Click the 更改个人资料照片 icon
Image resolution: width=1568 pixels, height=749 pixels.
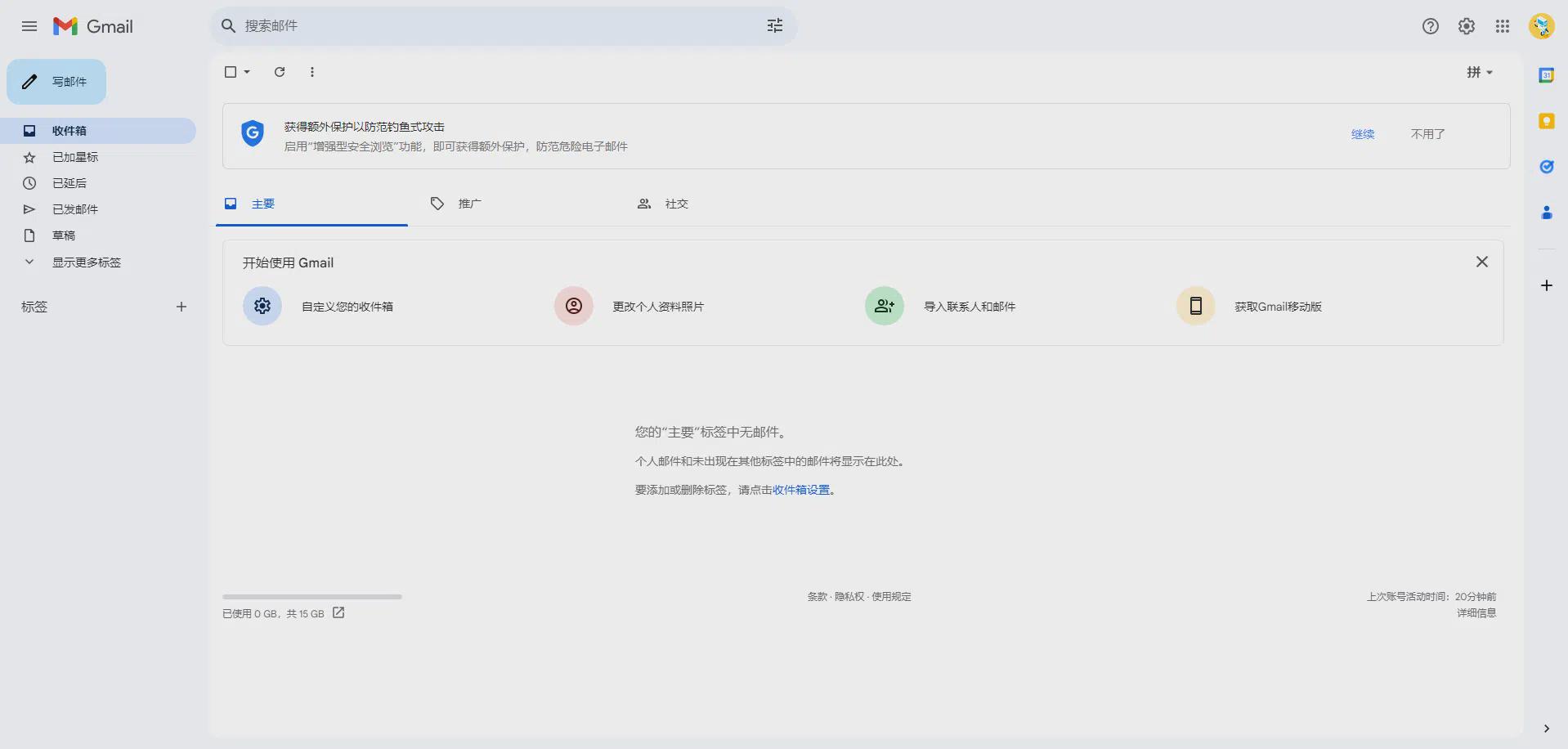pos(574,306)
